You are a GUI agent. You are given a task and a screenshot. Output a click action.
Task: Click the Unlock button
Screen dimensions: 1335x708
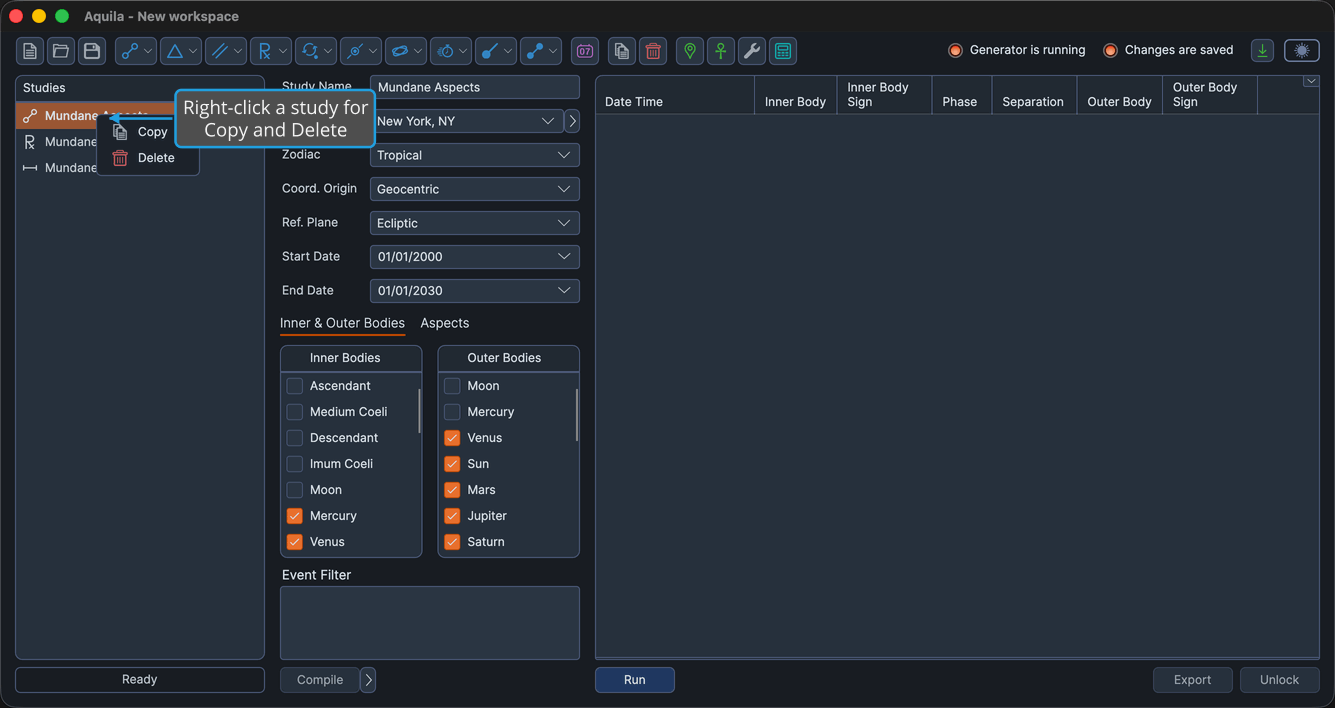tap(1279, 680)
